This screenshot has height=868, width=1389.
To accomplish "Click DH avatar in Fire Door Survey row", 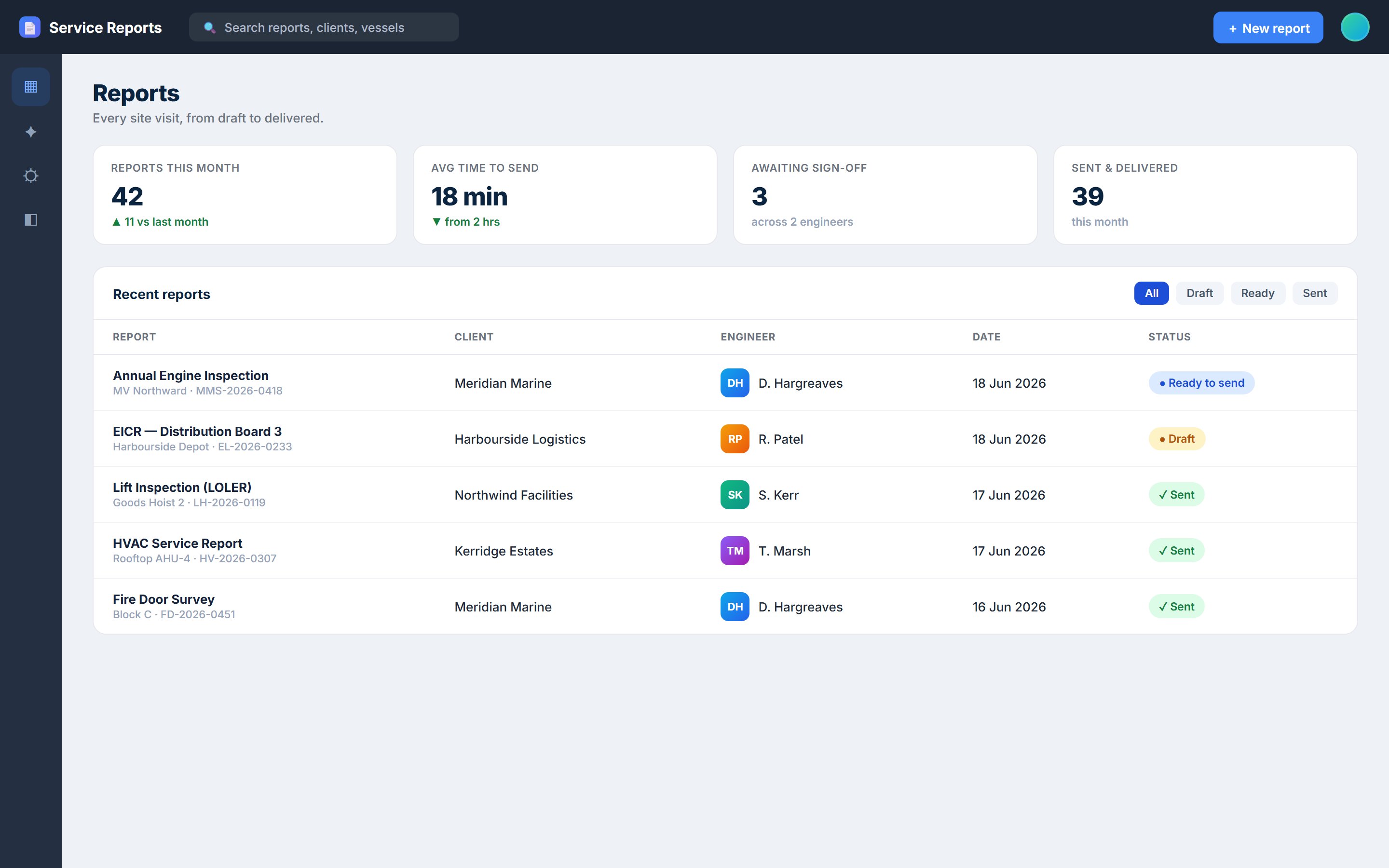I will (735, 607).
